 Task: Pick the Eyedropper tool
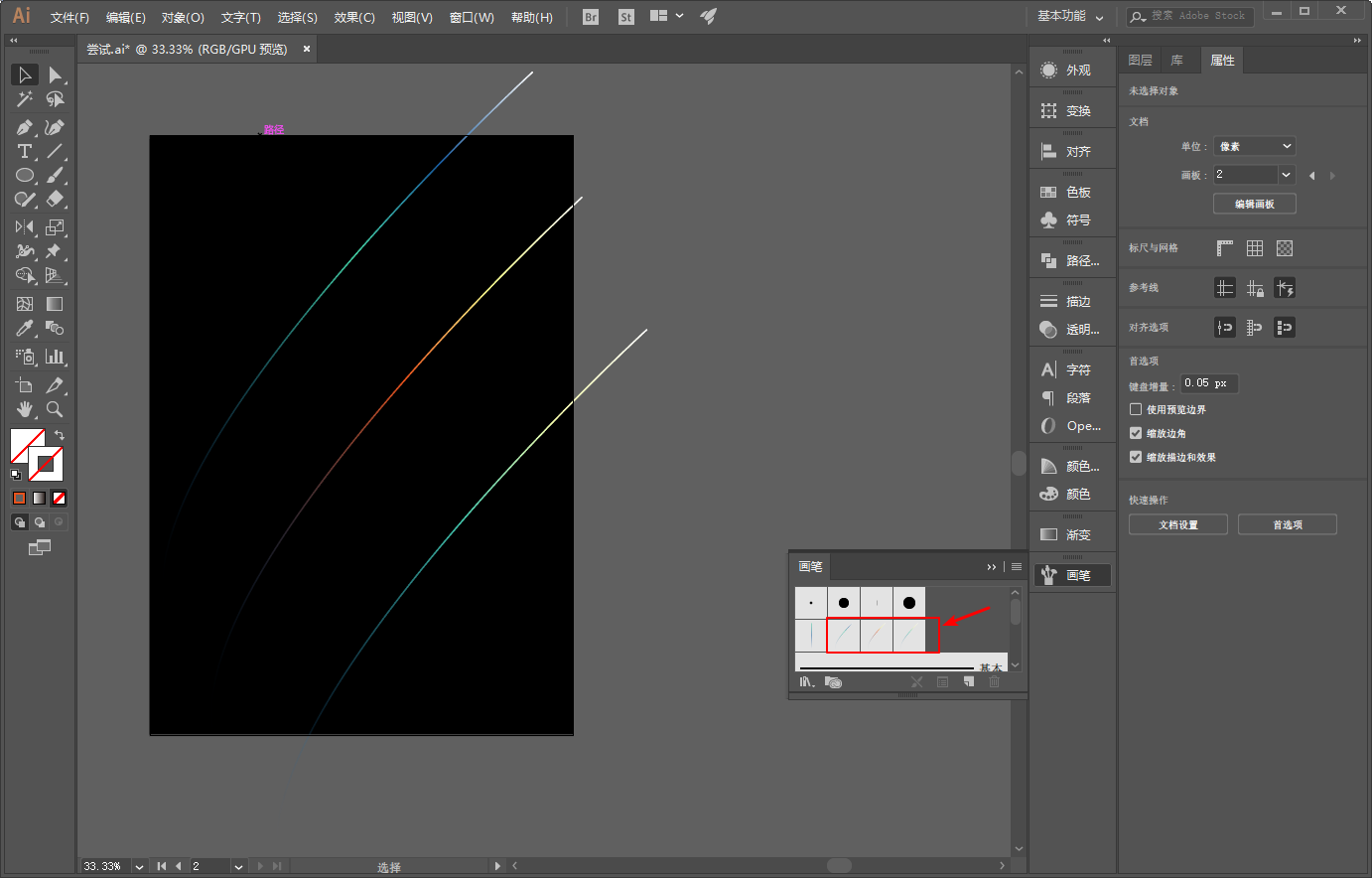(25, 328)
